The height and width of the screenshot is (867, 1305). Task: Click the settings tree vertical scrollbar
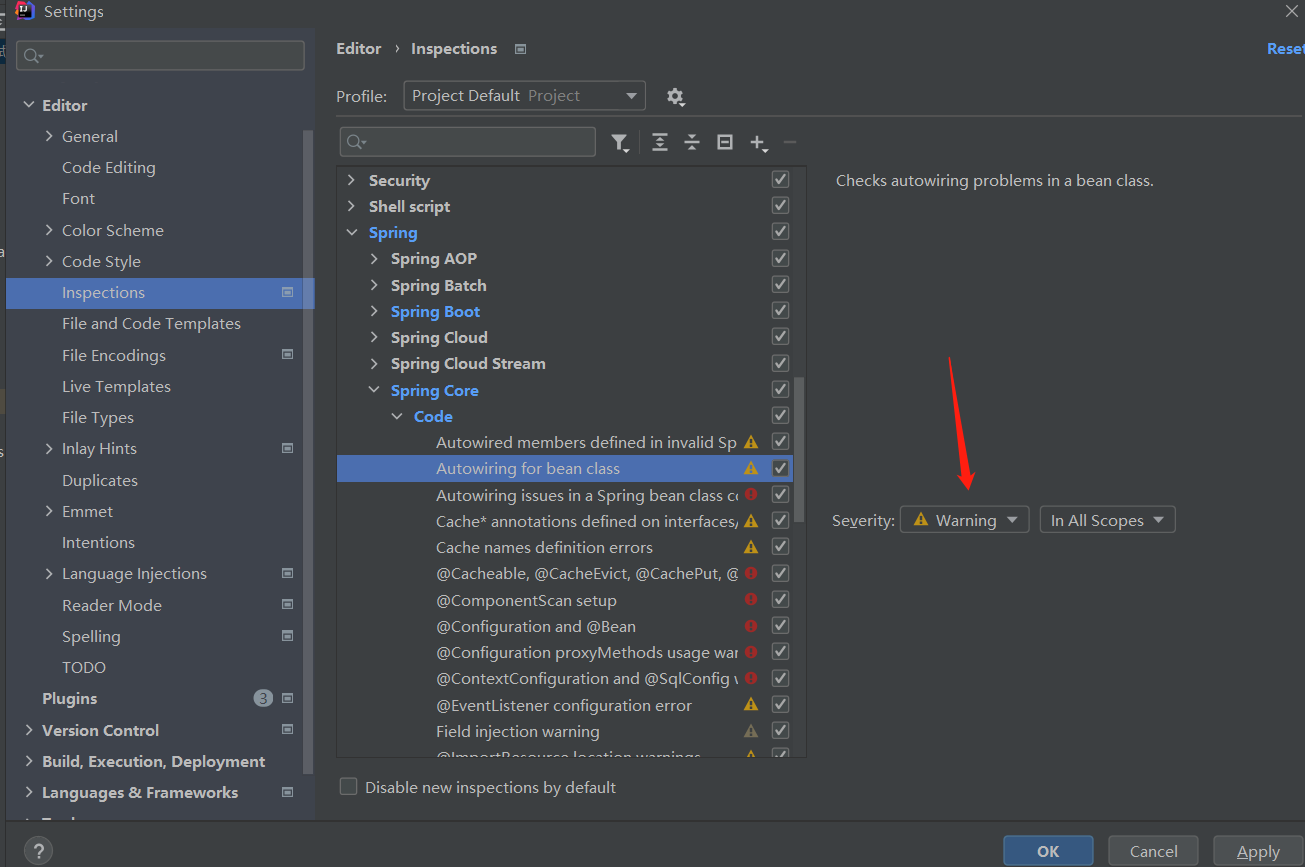pos(309,450)
